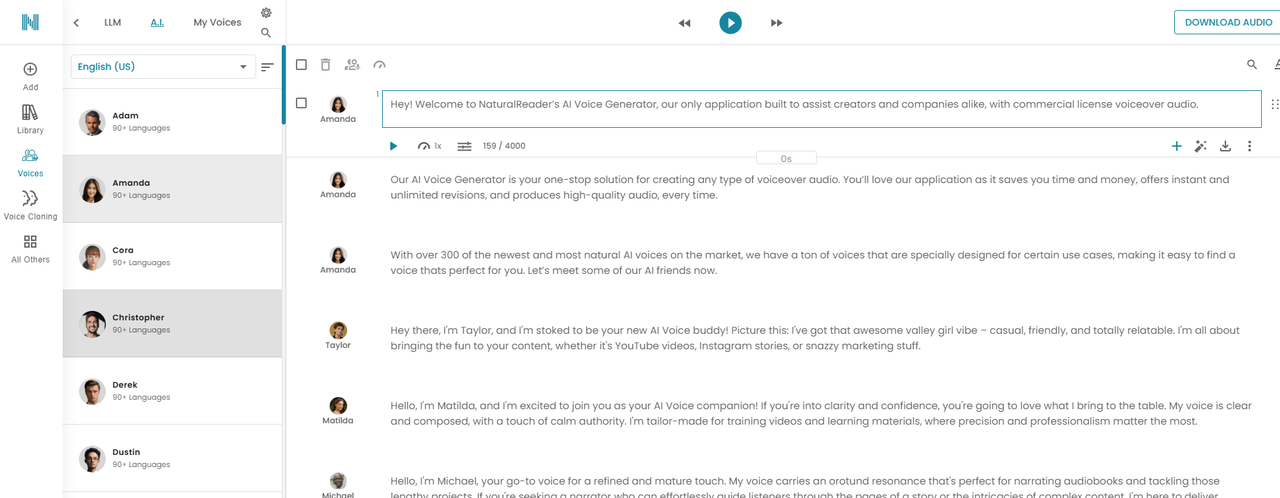The width and height of the screenshot is (1280, 498).
Task: Open the block audio settings sliders icon
Action: [x=464, y=146]
